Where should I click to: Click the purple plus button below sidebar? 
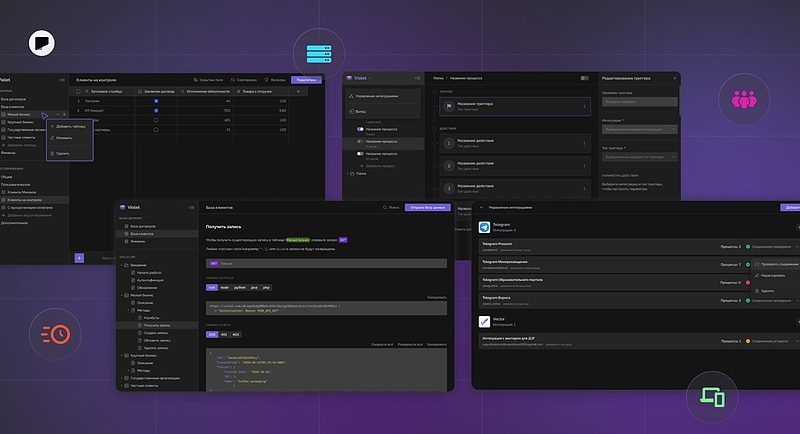(79, 257)
